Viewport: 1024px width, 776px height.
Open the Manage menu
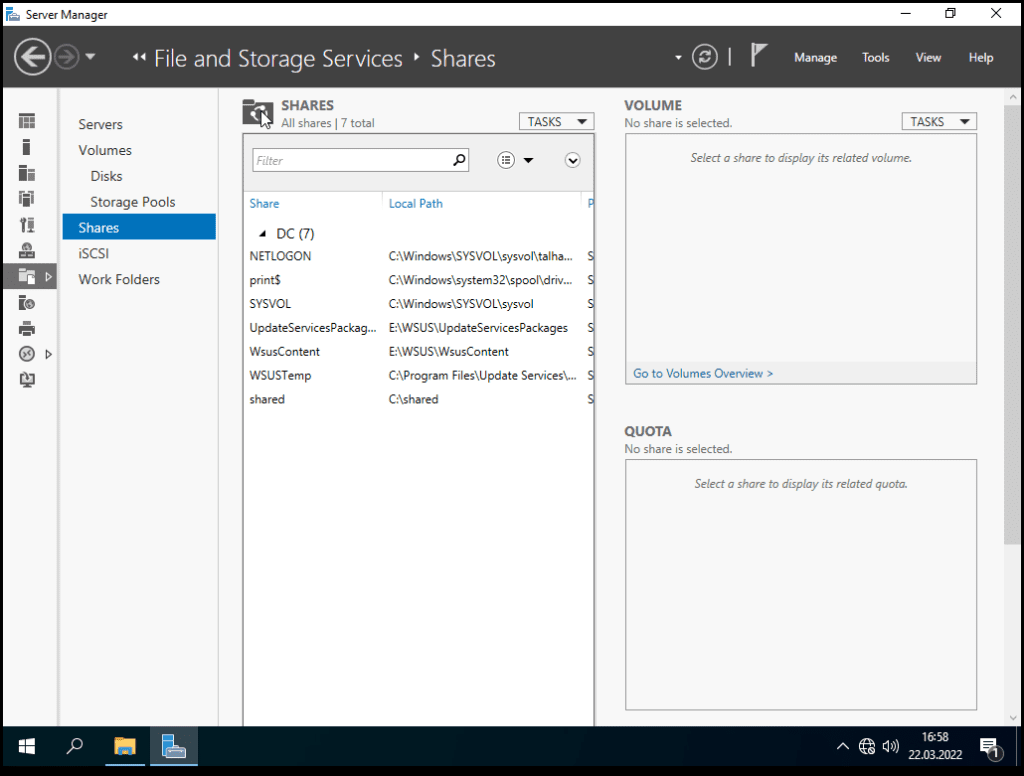[815, 57]
